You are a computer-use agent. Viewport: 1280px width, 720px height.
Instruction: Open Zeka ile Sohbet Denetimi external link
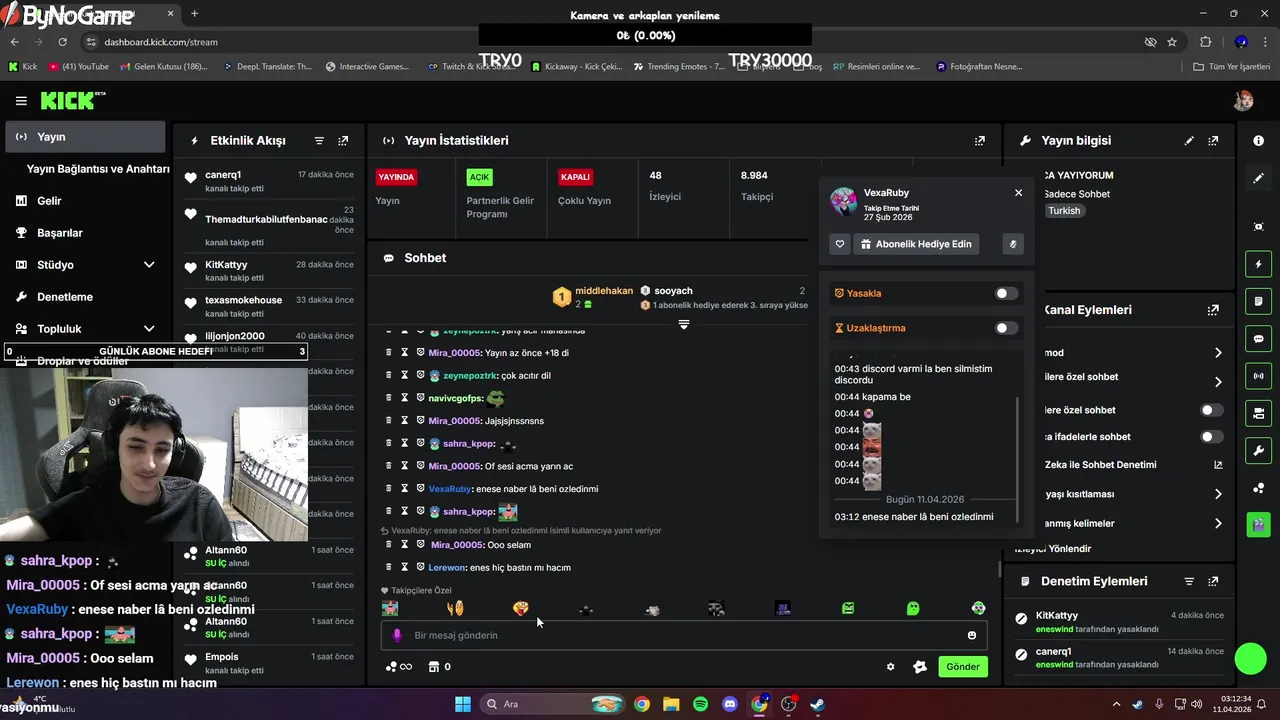point(1218,465)
